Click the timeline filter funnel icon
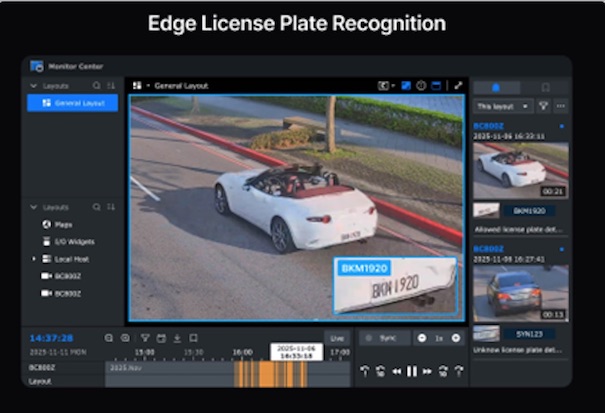The image size is (605, 413). tap(144, 338)
